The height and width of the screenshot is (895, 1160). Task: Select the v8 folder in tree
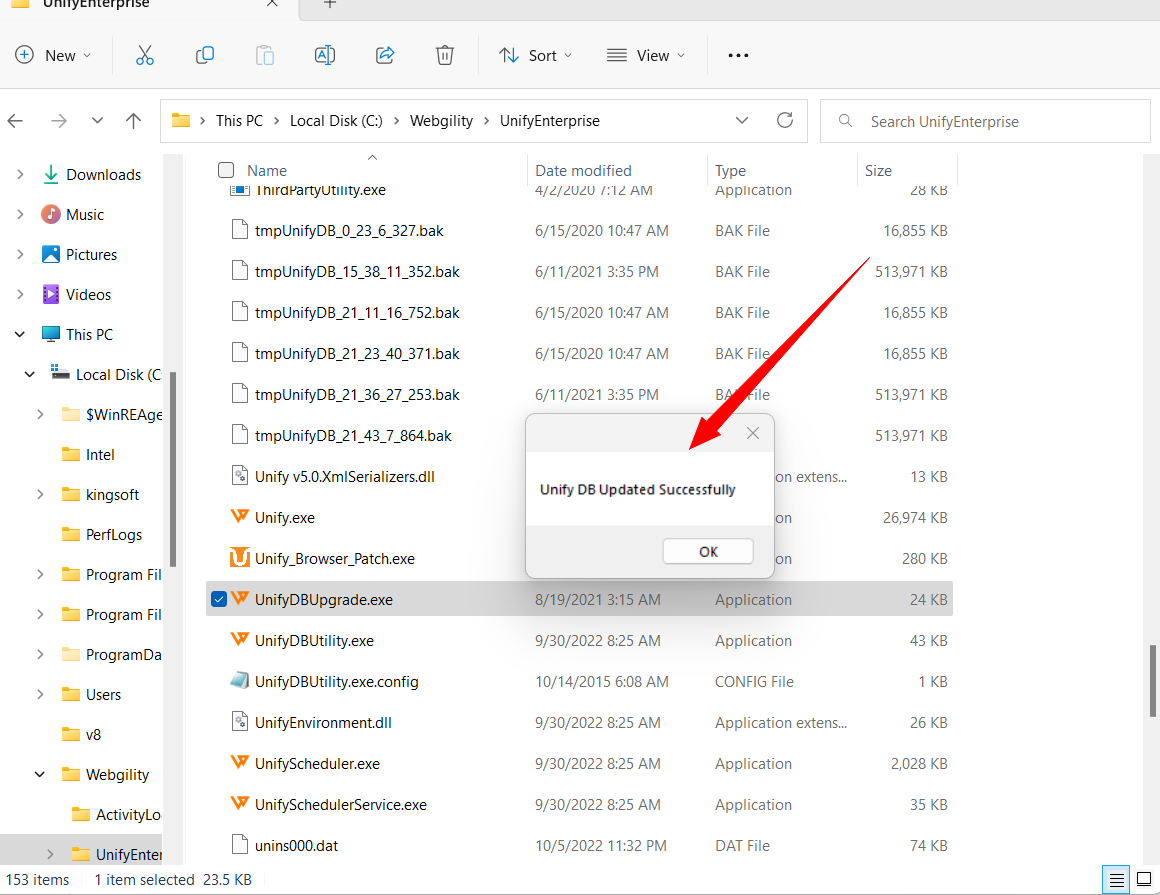(x=92, y=734)
